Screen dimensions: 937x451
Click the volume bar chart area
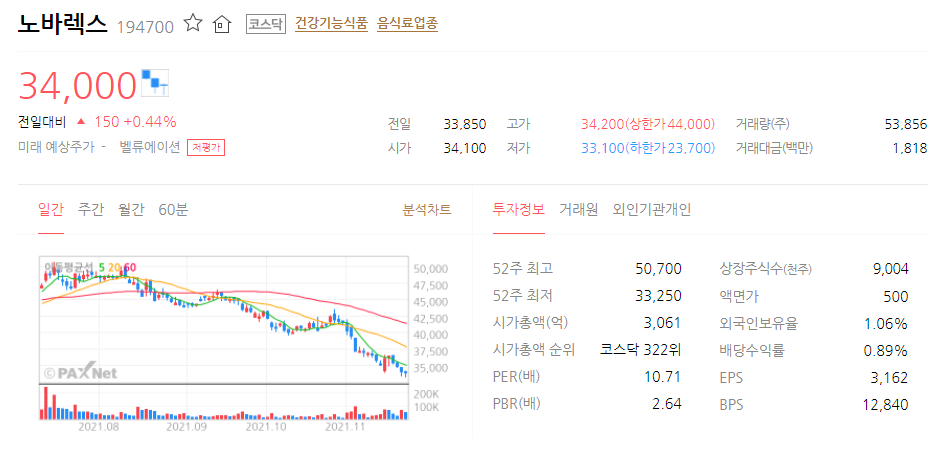(223, 403)
